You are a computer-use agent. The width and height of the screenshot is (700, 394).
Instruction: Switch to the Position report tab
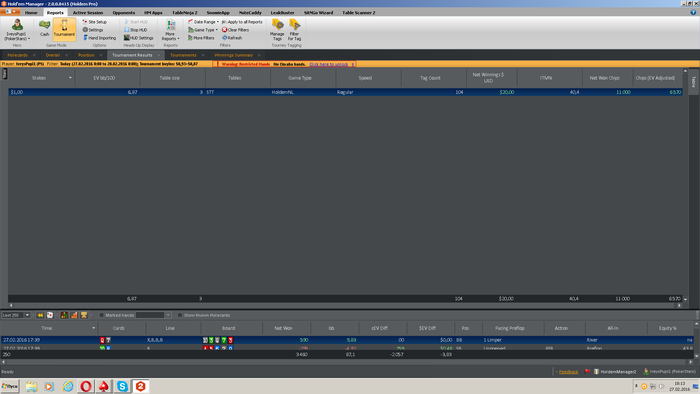tap(86, 55)
